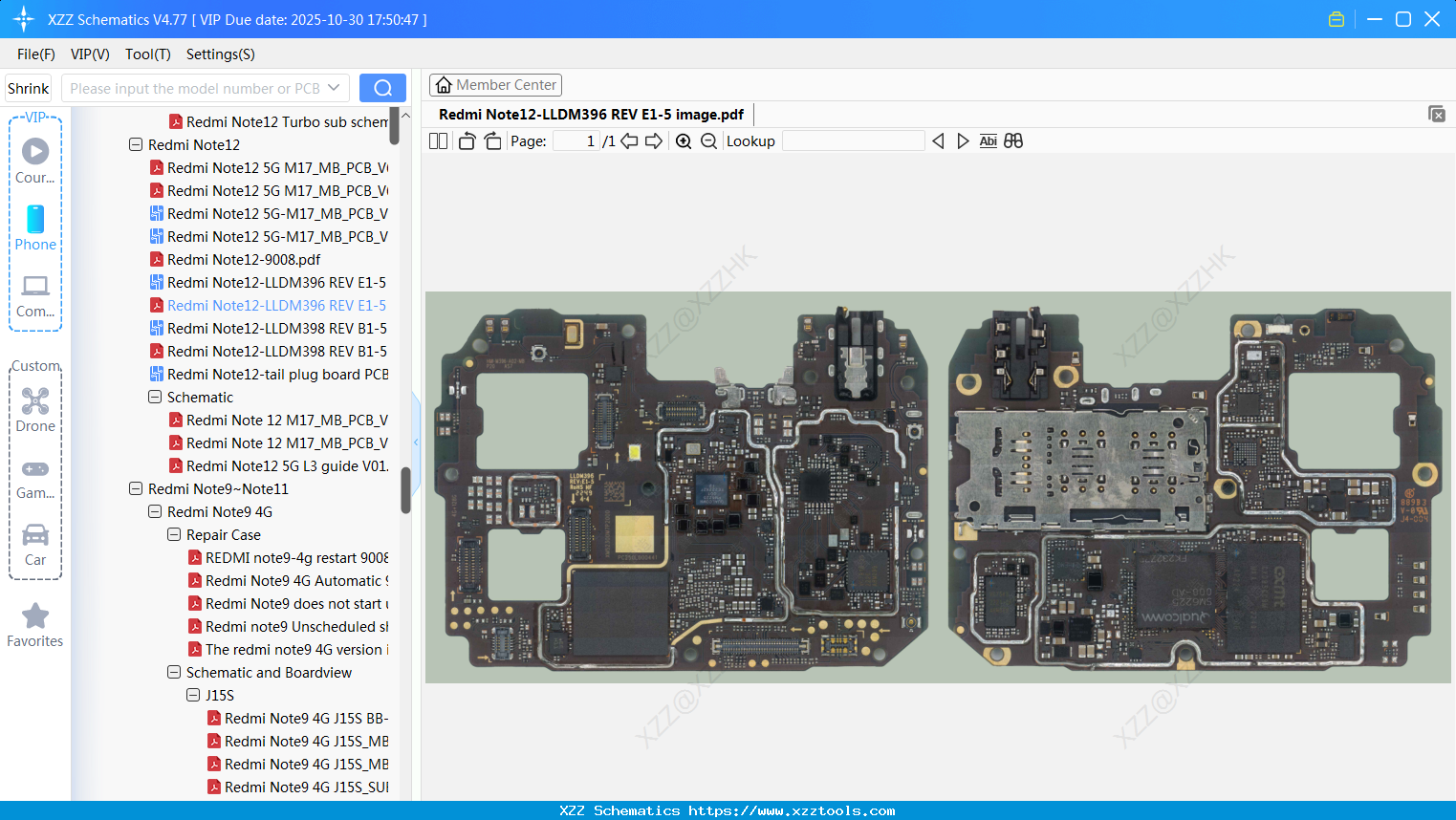The width and height of the screenshot is (1456, 820).
Task: Run search with the blue magnifier button
Action: point(382,87)
